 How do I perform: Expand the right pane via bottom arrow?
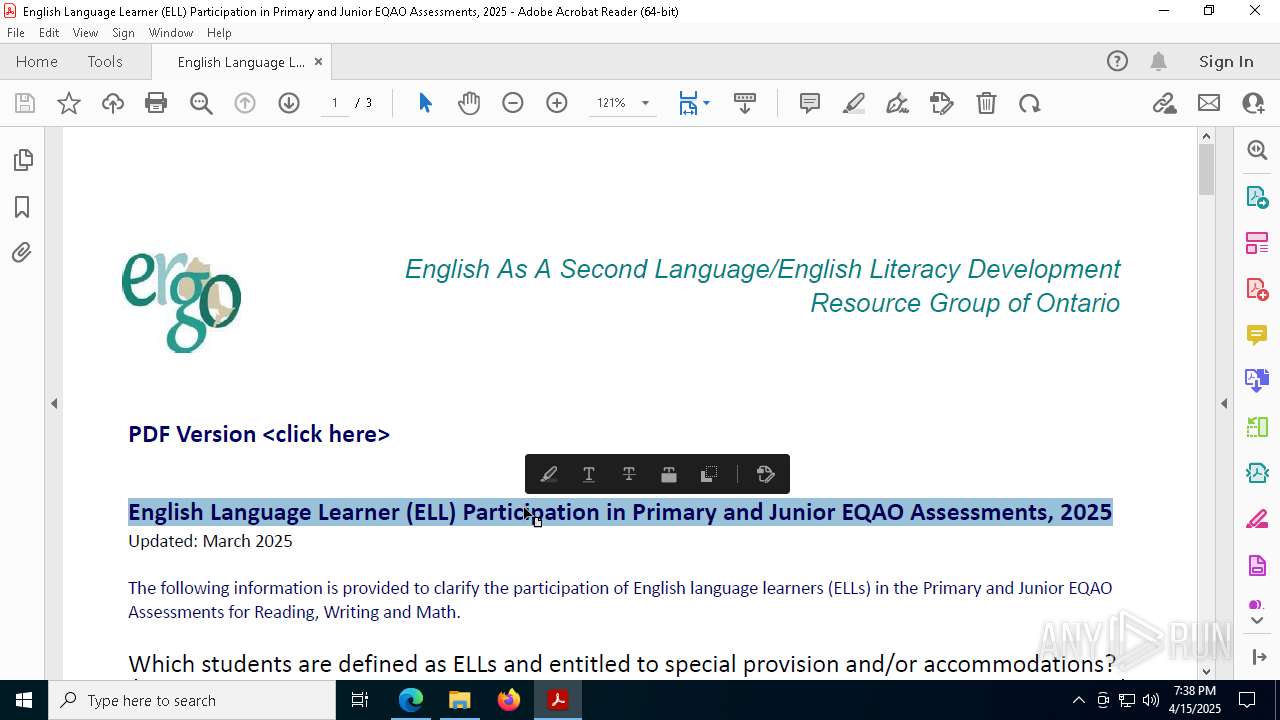click(x=1258, y=657)
